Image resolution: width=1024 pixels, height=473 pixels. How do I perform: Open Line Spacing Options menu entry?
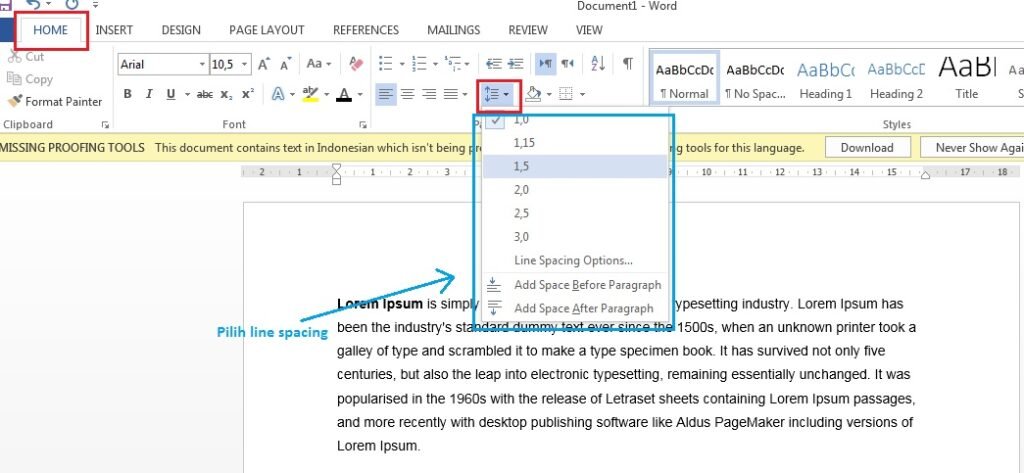point(573,260)
